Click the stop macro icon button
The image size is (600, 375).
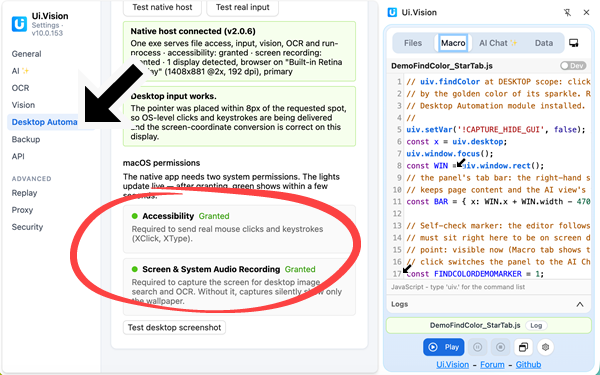tap(500, 347)
